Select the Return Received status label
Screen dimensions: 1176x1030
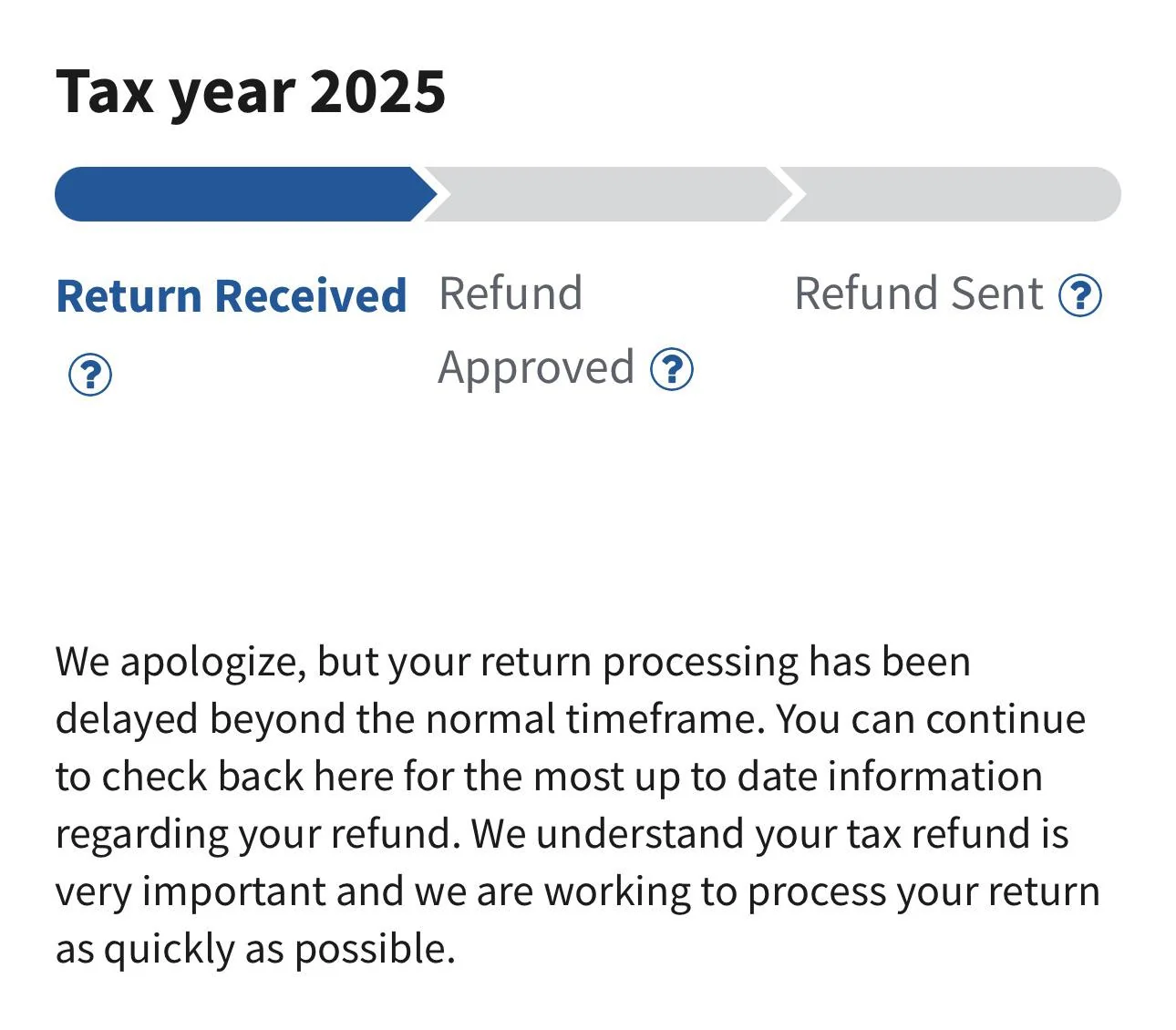[x=231, y=294]
